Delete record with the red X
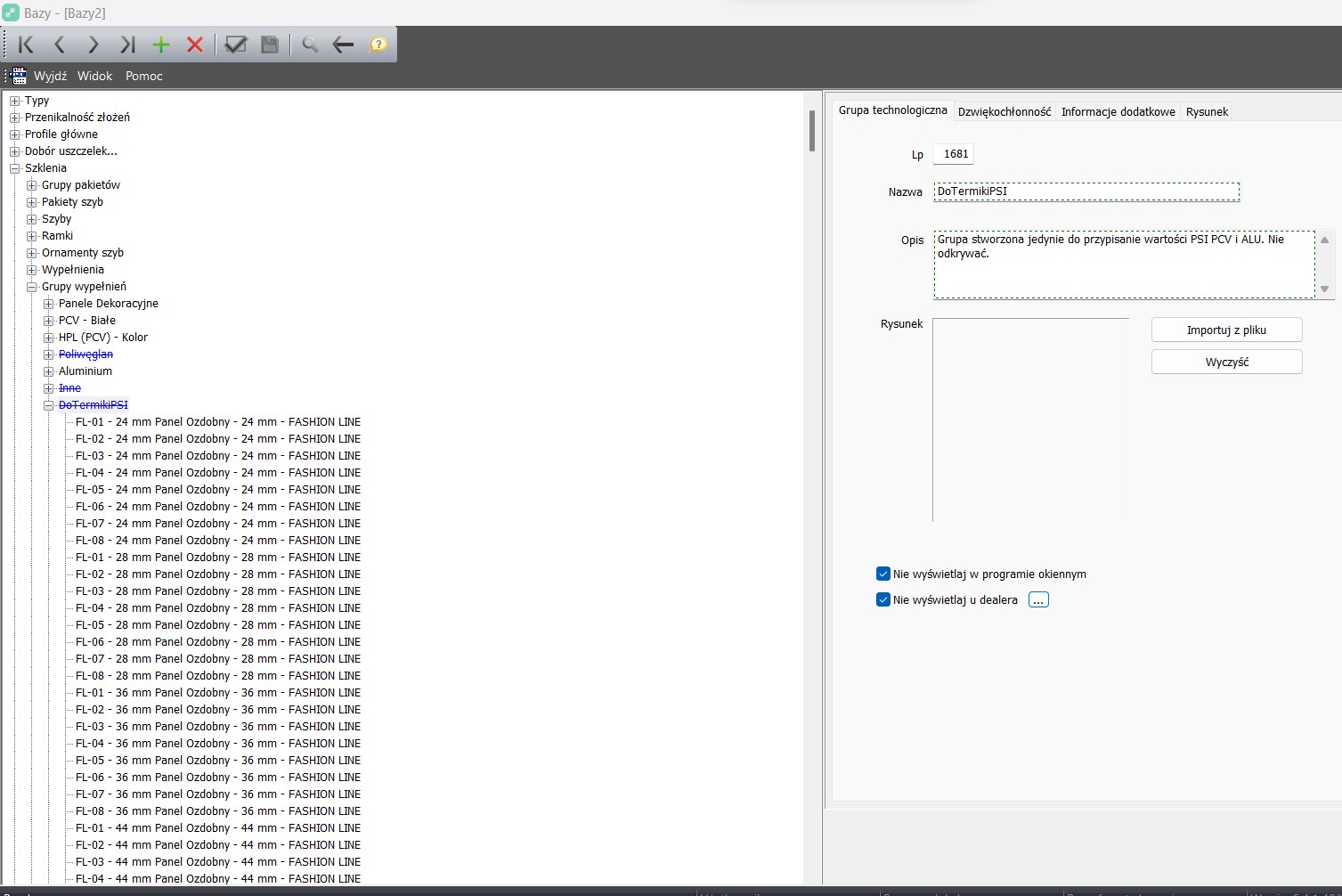 point(195,45)
